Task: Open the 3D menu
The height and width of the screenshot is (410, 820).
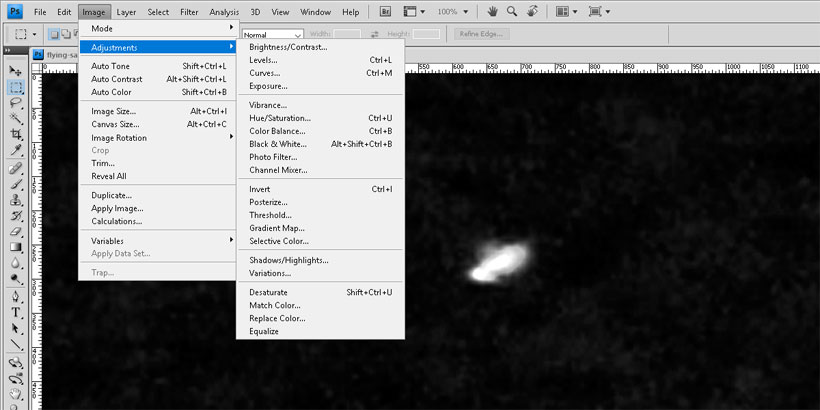Action: coord(255,12)
